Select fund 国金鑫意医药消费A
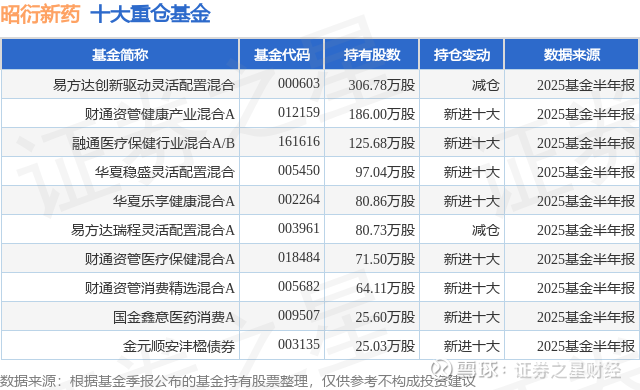The image size is (640, 390). pyautogui.click(x=174, y=317)
